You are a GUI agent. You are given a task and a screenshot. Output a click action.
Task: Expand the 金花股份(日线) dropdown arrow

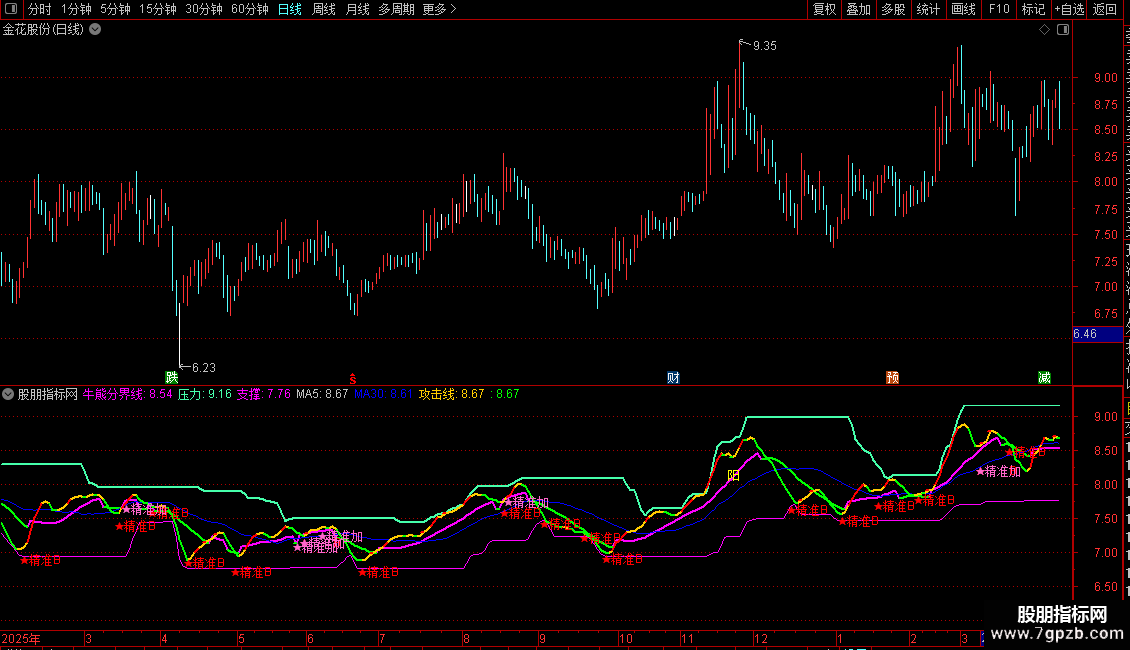pyautogui.click(x=95, y=30)
